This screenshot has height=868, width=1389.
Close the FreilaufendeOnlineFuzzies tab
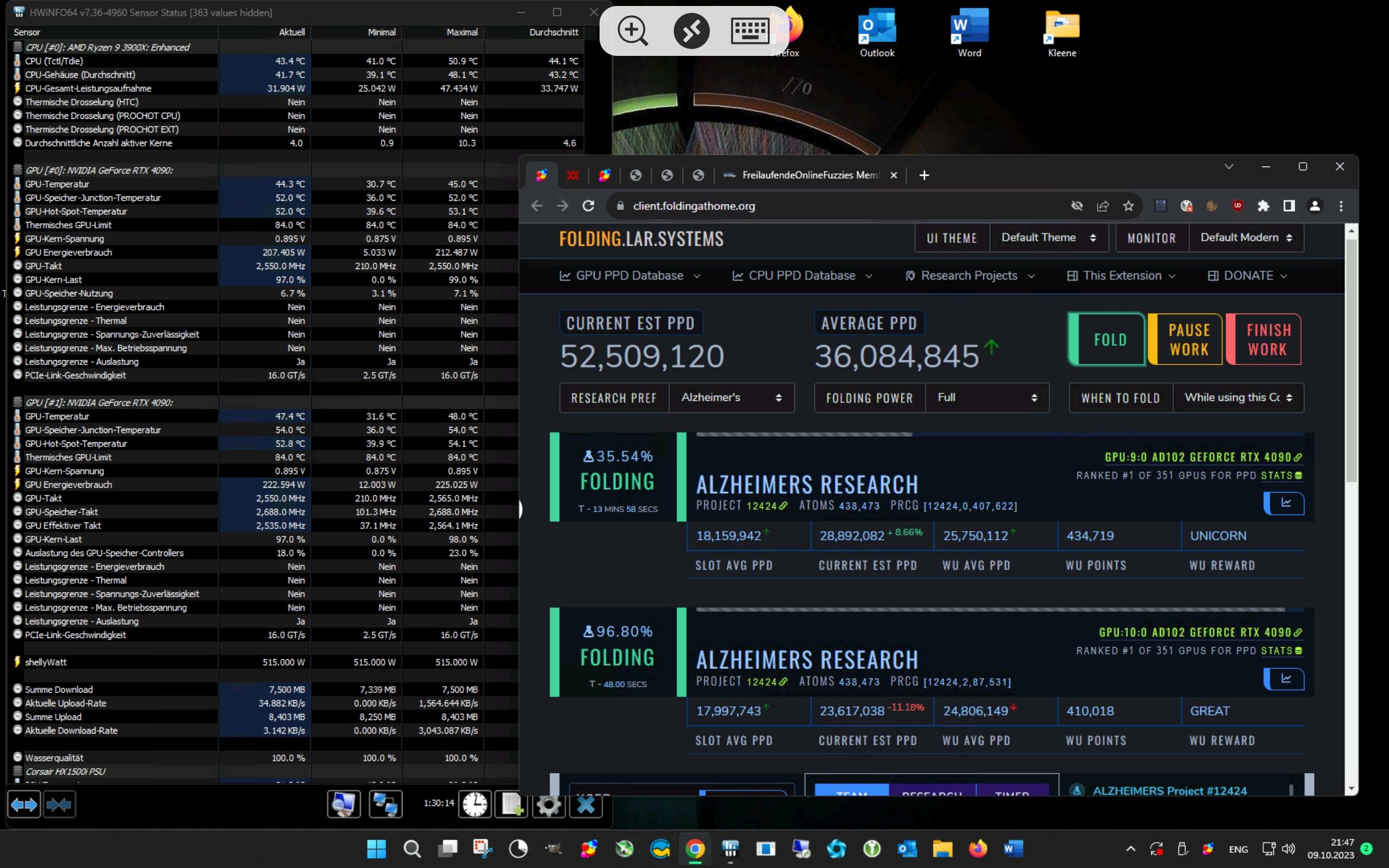(x=894, y=175)
